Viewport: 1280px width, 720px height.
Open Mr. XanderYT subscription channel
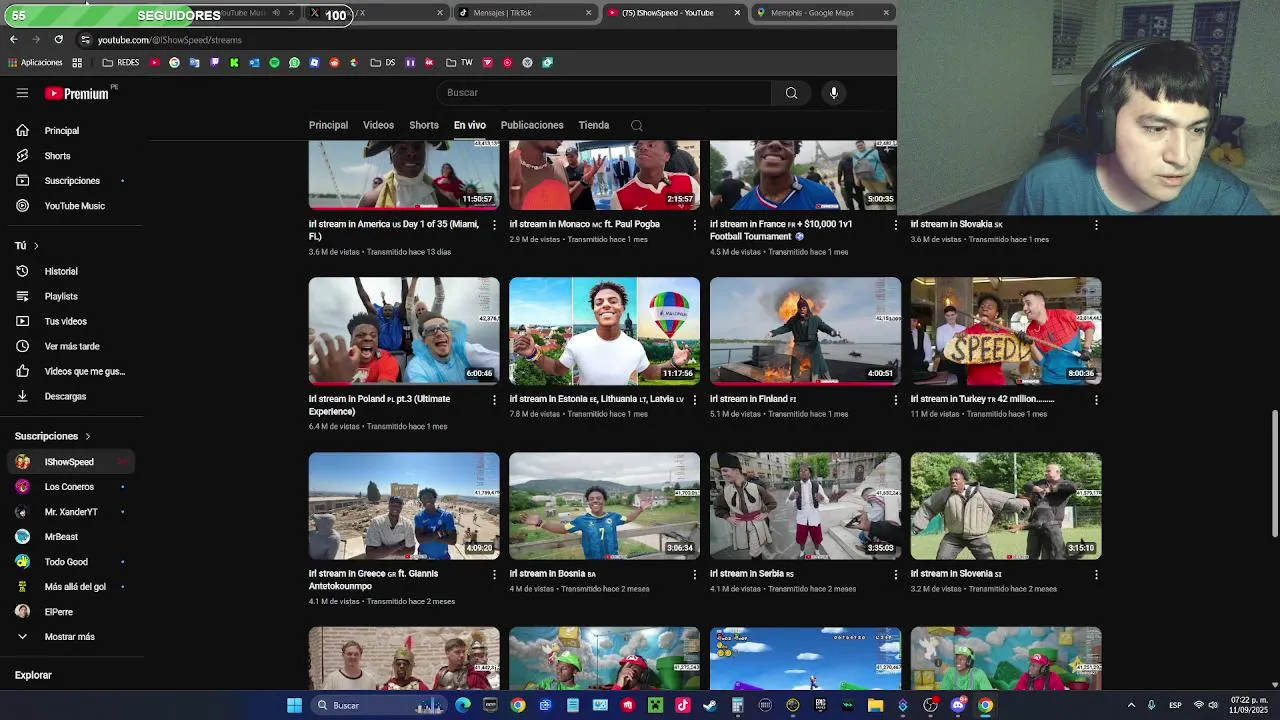71,512
